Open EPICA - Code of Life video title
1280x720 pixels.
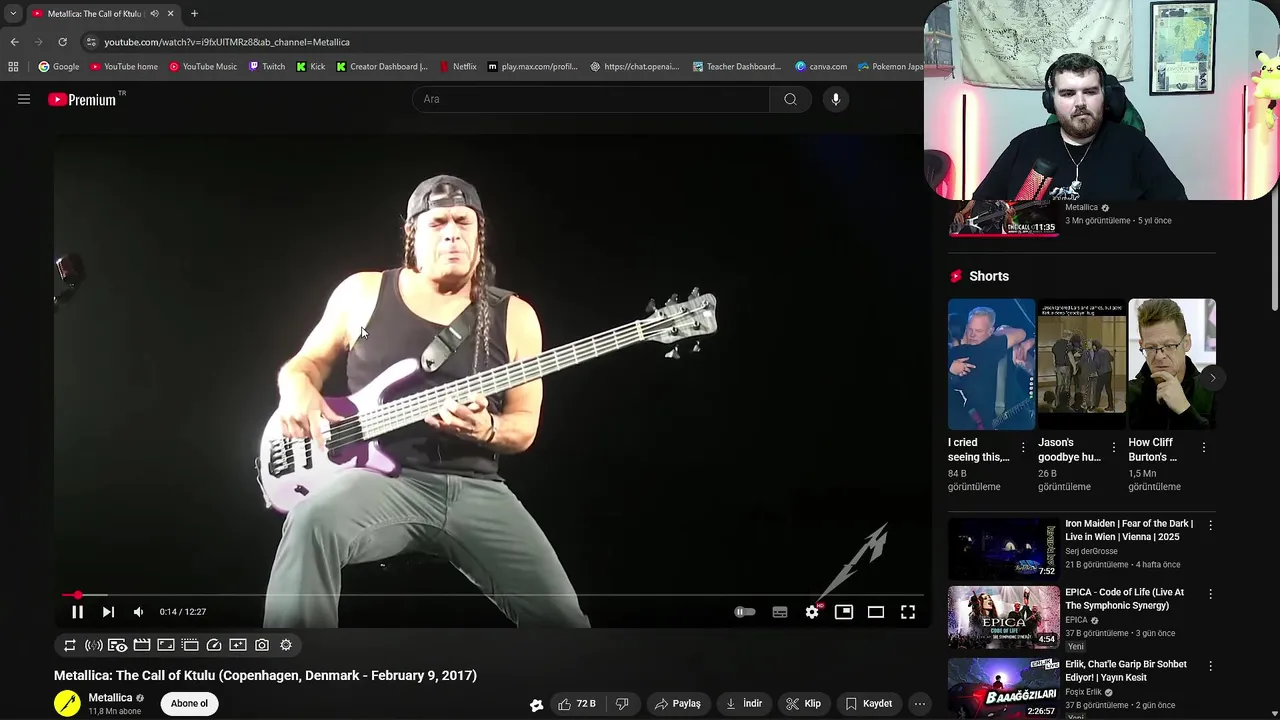1124,599
